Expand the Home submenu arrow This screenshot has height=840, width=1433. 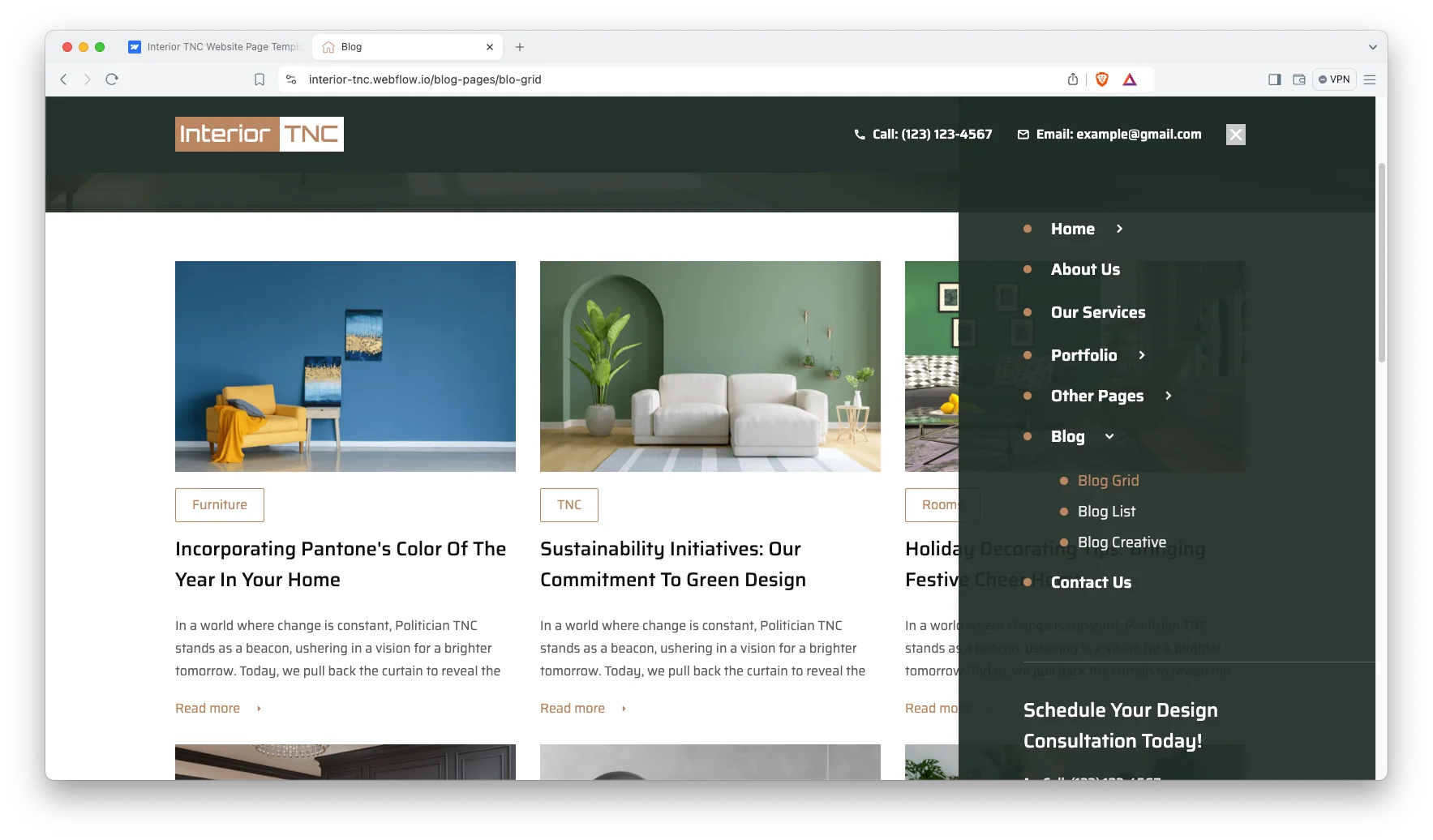[x=1119, y=229]
